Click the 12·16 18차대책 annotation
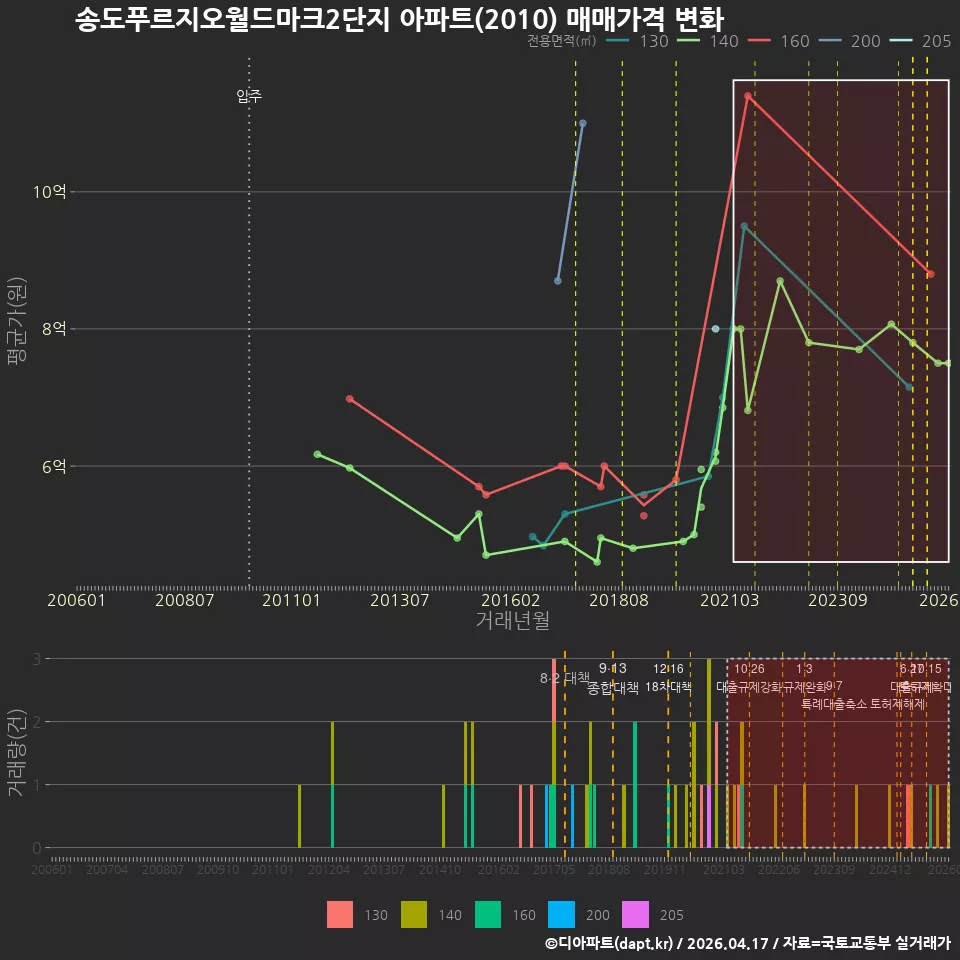 click(x=668, y=678)
